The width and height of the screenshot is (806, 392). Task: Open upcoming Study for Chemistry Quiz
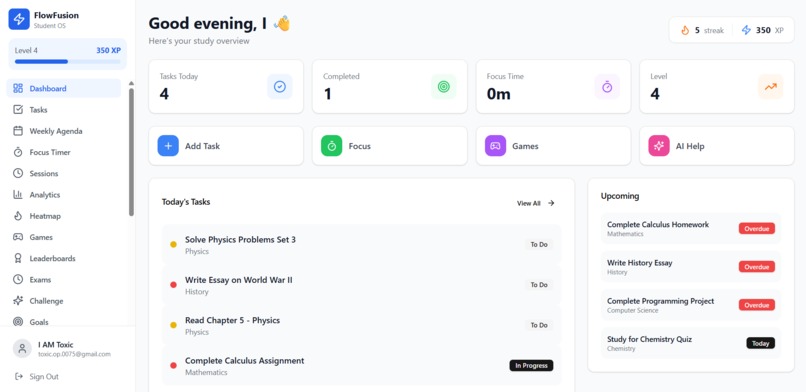coord(691,343)
